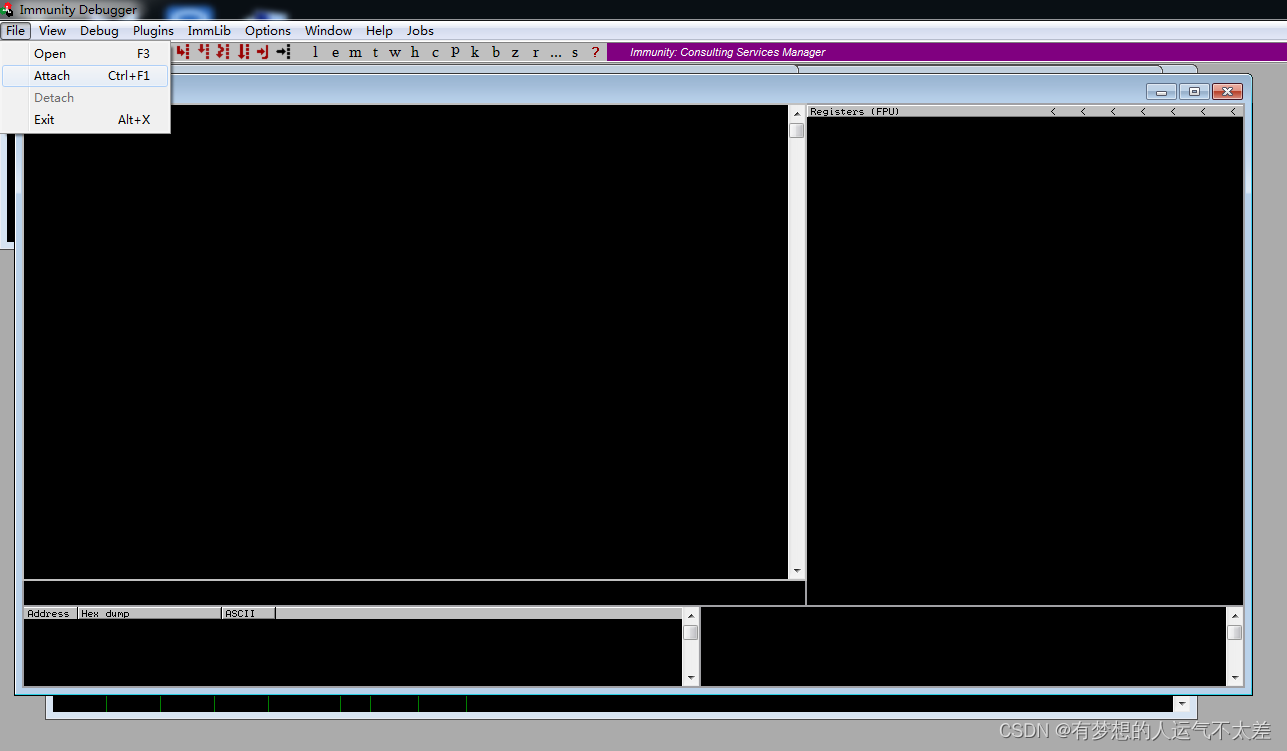This screenshot has width=1287, height=751.
Task: Choose Open from File menu
Action: pyautogui.click(x=85, y=54)
